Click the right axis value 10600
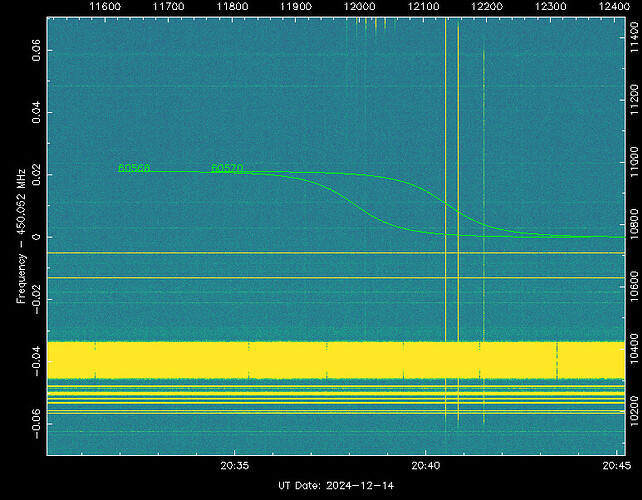Image resolution: width=642 pixels, height=500 pixels. (x=634, y=287)
